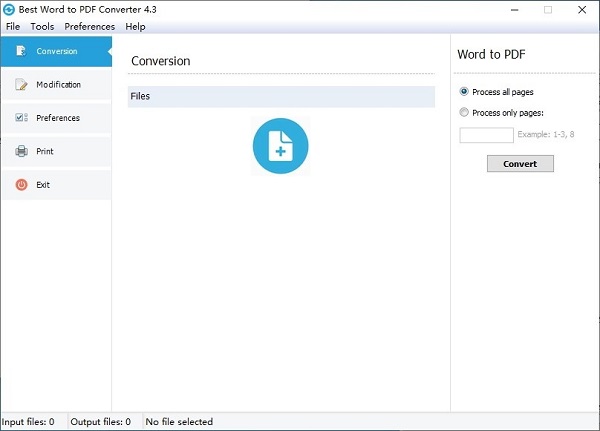
Task: Minimize the converter window
Action: [515, 10]
